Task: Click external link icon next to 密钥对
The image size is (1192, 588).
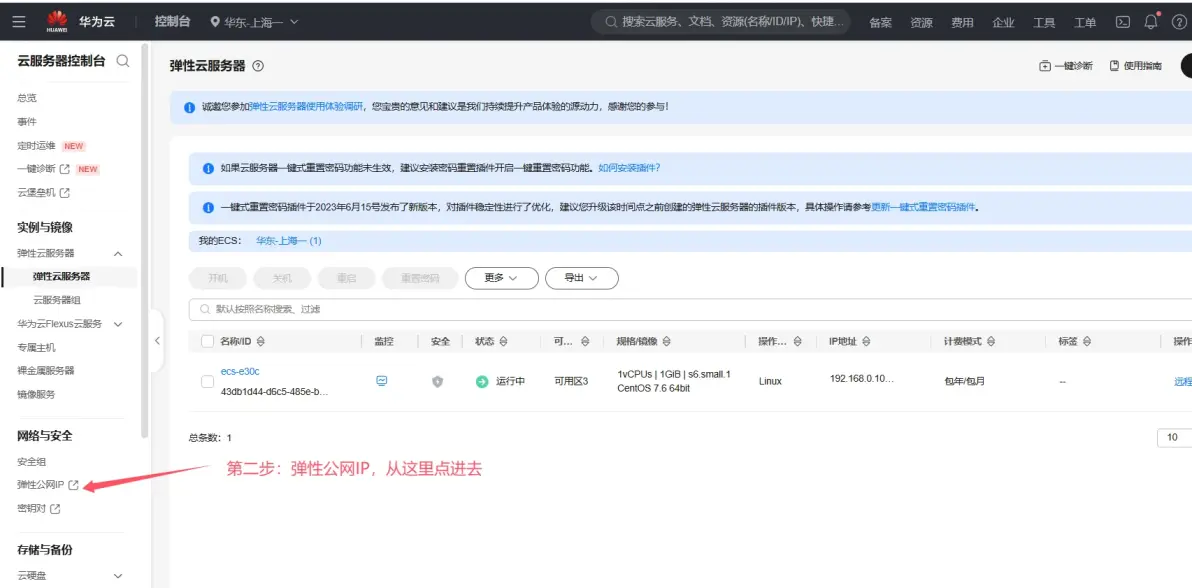Action: [55, 509]
